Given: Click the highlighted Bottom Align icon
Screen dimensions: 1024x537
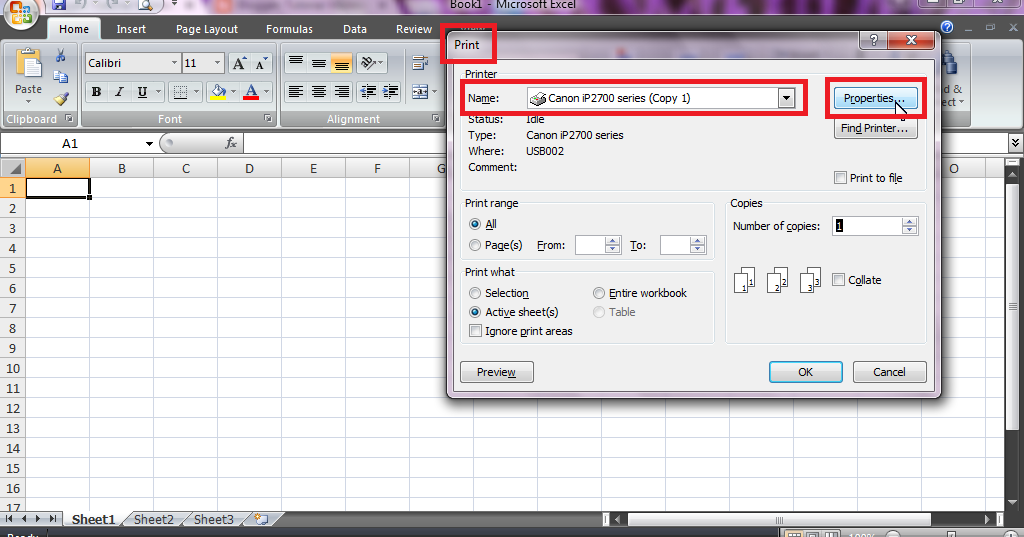Looking at the screenshot, I should [342, 63].
